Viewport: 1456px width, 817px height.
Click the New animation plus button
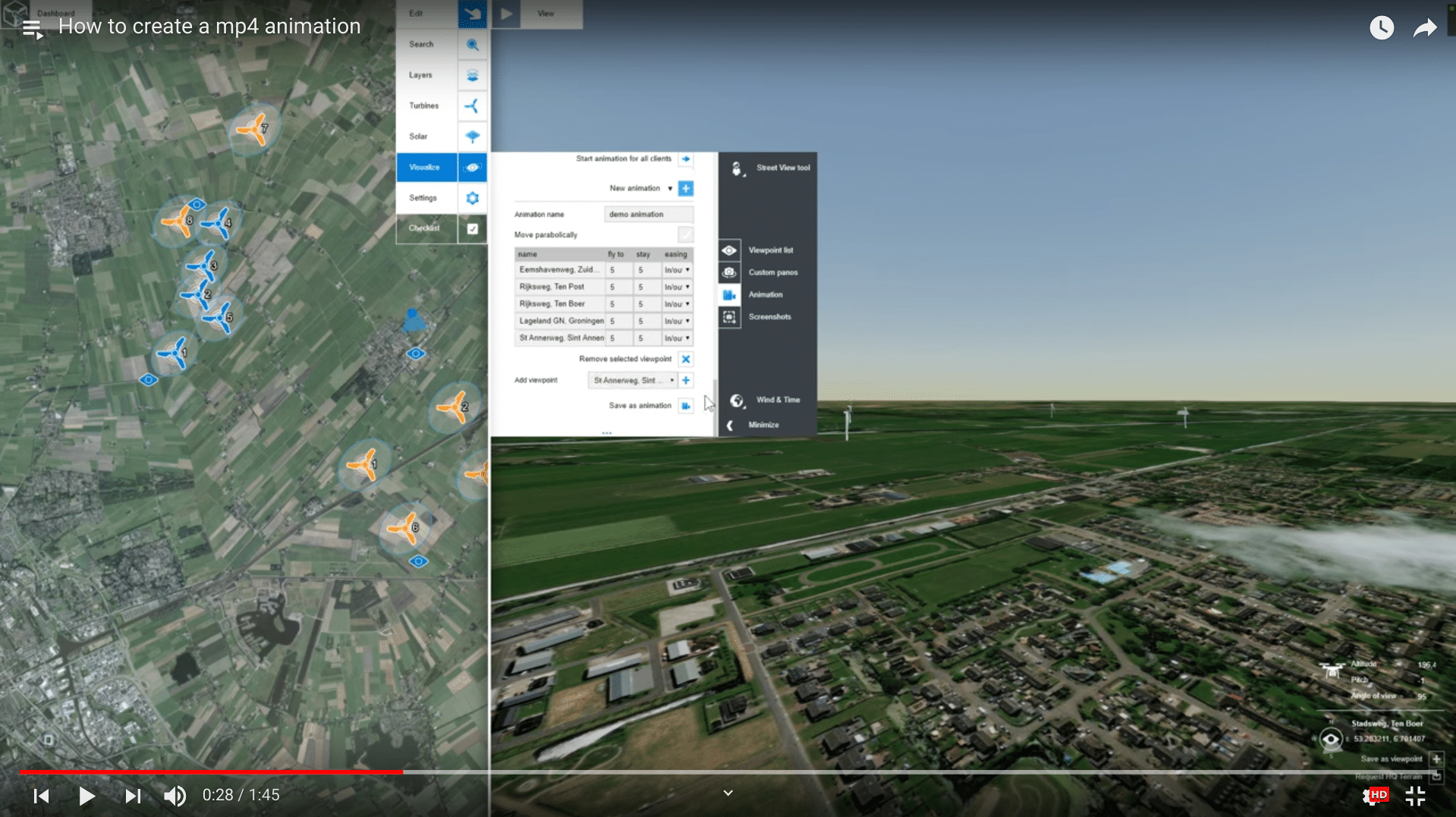(x=686, y=188)
